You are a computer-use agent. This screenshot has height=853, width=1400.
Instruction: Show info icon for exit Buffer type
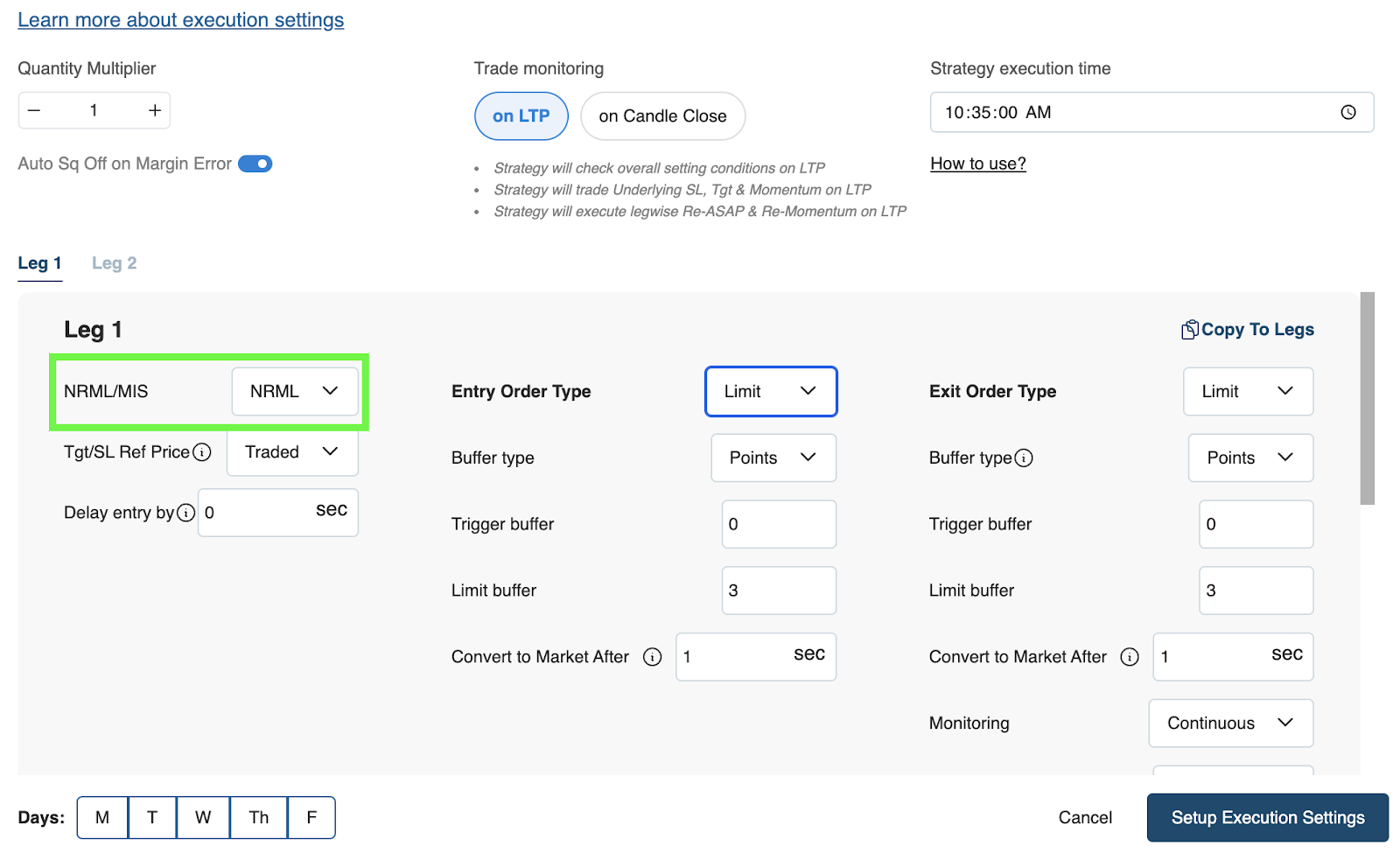click(x=1024, y=458)
